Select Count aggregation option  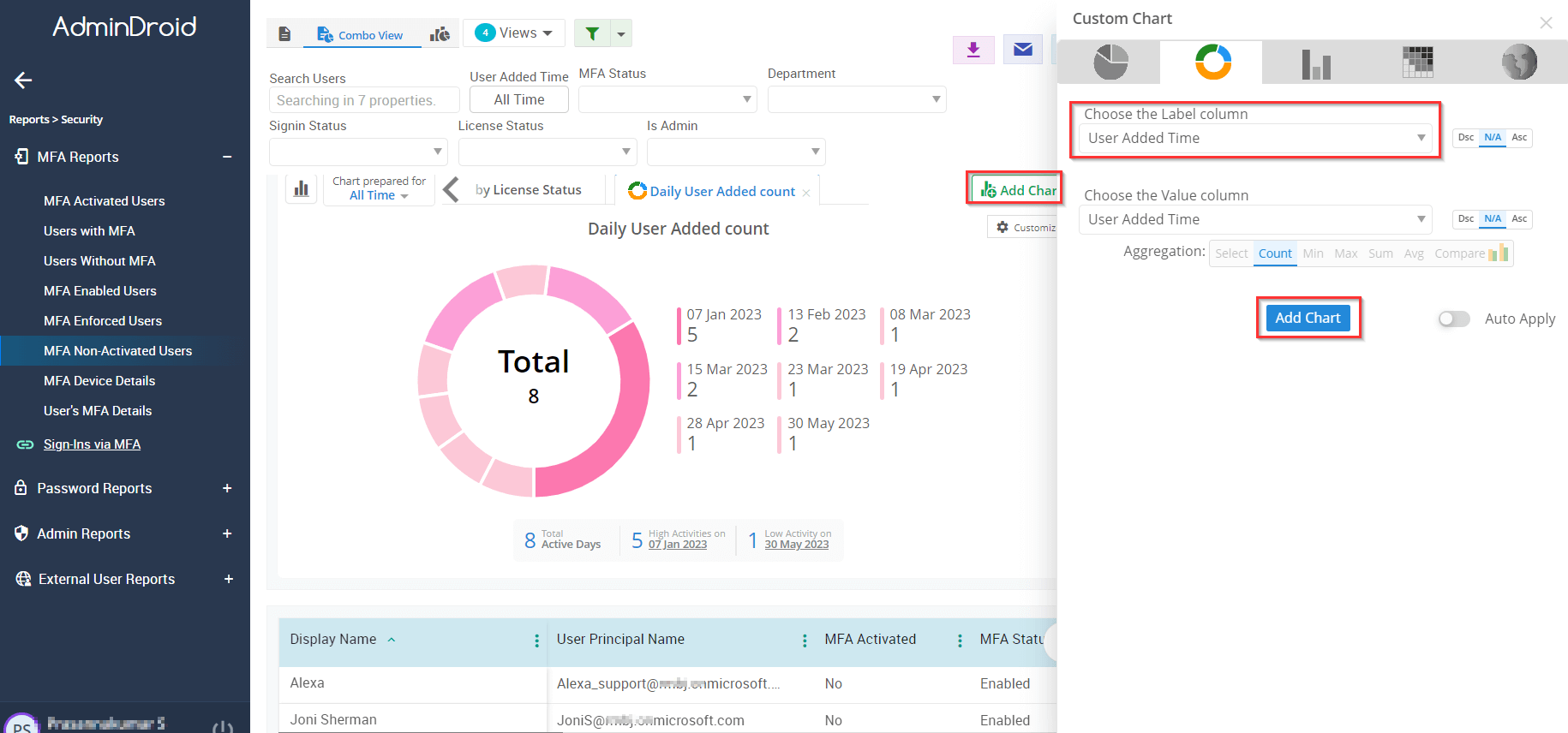click(1274, 253)
